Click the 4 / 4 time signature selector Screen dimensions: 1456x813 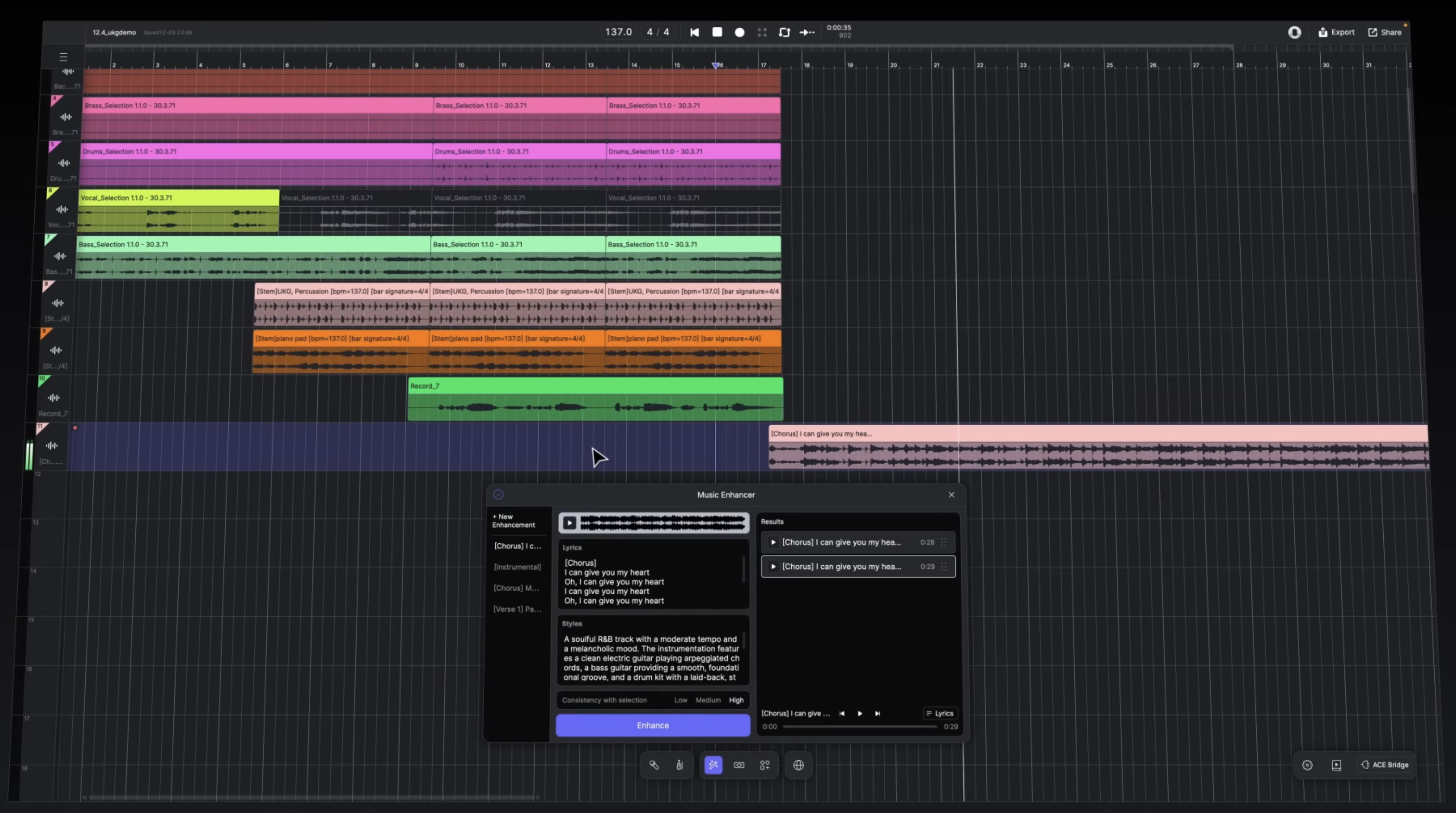coord(658,32)
